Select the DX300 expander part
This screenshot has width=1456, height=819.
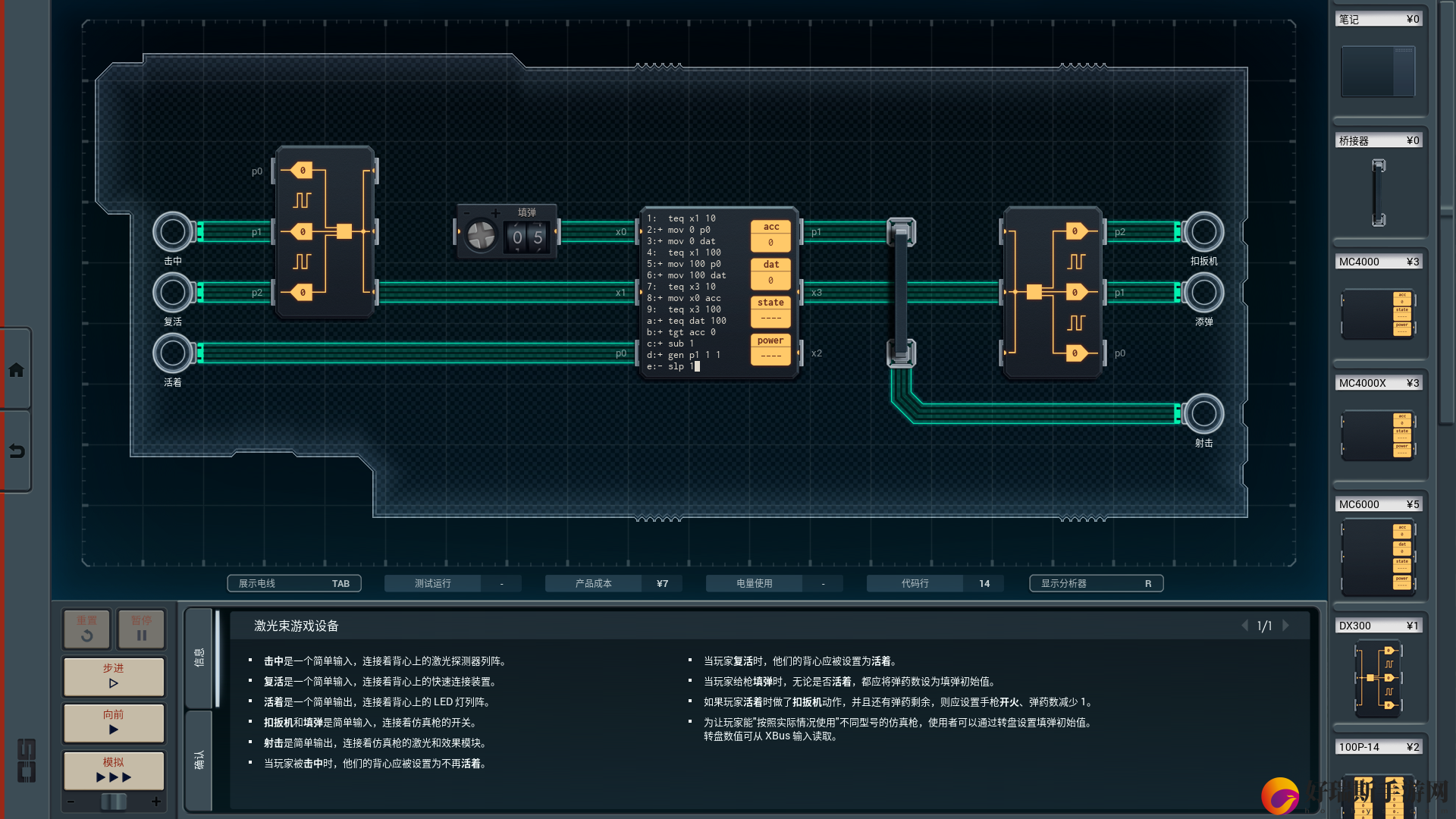(x=1379, y=679)
